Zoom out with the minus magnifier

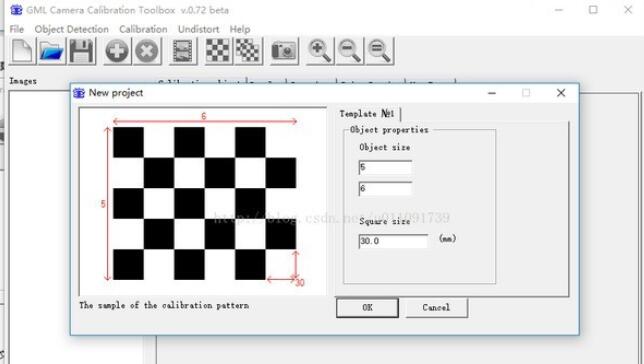tap(349, 51)
